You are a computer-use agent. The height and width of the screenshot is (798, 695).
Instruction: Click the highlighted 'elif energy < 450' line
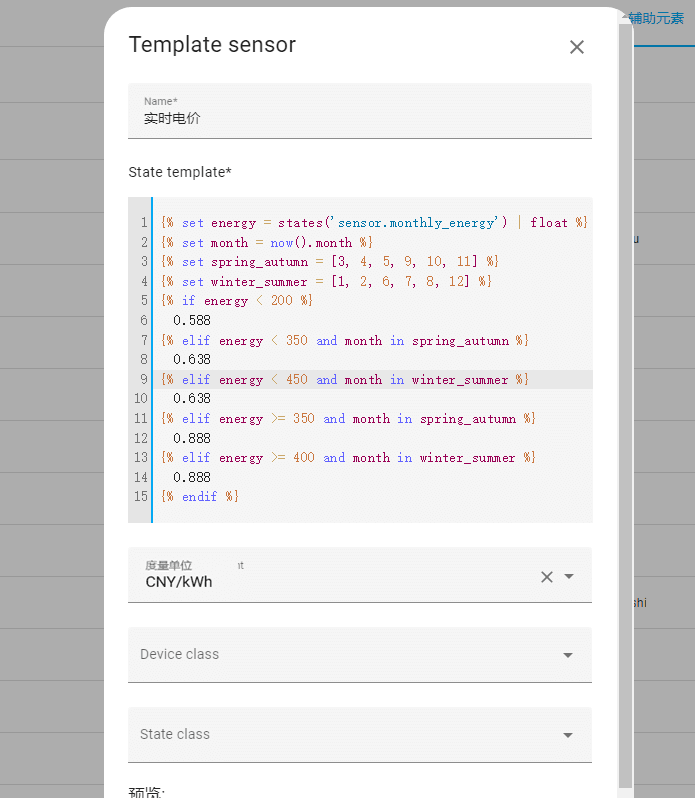(344, 380)
